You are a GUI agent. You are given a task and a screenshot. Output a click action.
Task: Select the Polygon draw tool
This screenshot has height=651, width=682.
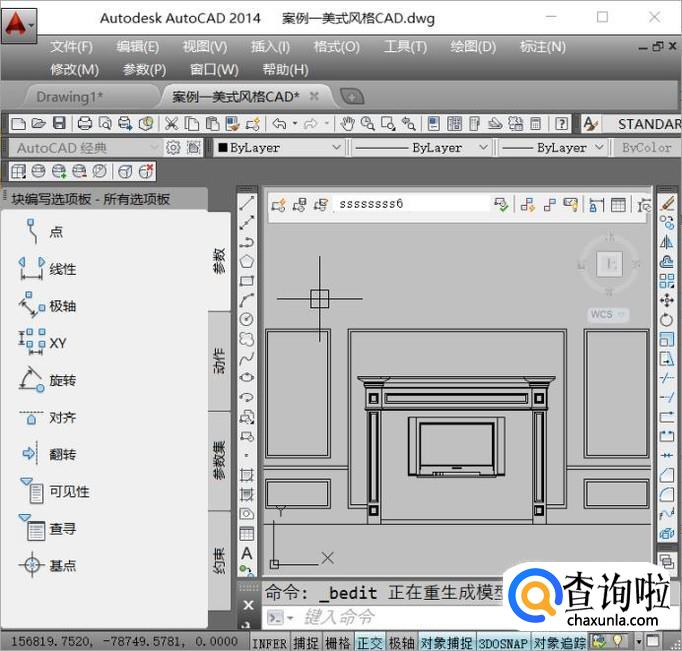click(x=247, y=261)
